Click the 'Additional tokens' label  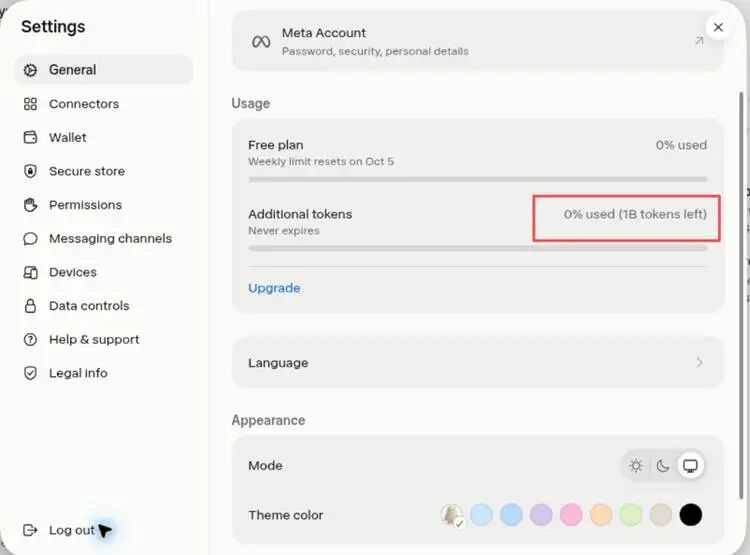coord(300,214)
